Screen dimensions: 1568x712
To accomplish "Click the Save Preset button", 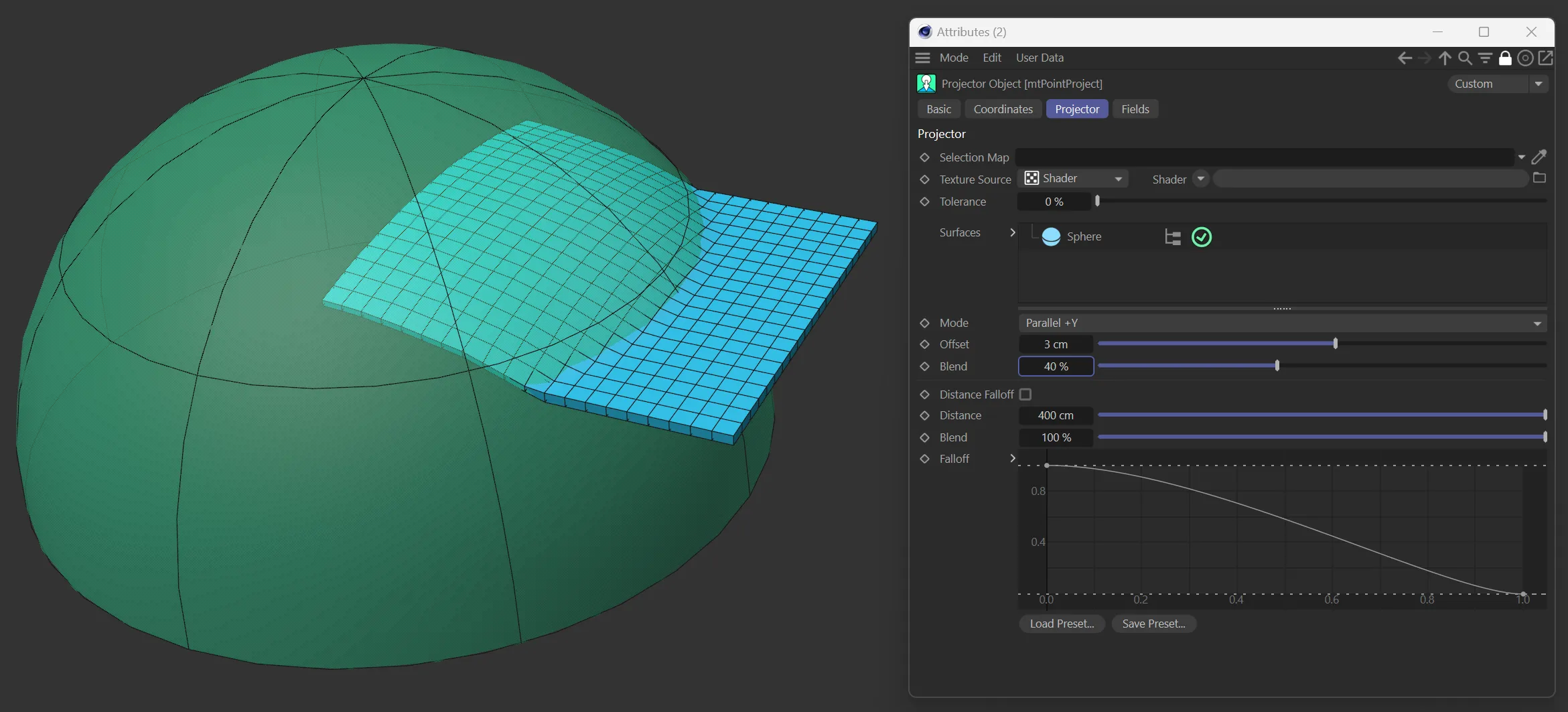I will click(1153, 624).
